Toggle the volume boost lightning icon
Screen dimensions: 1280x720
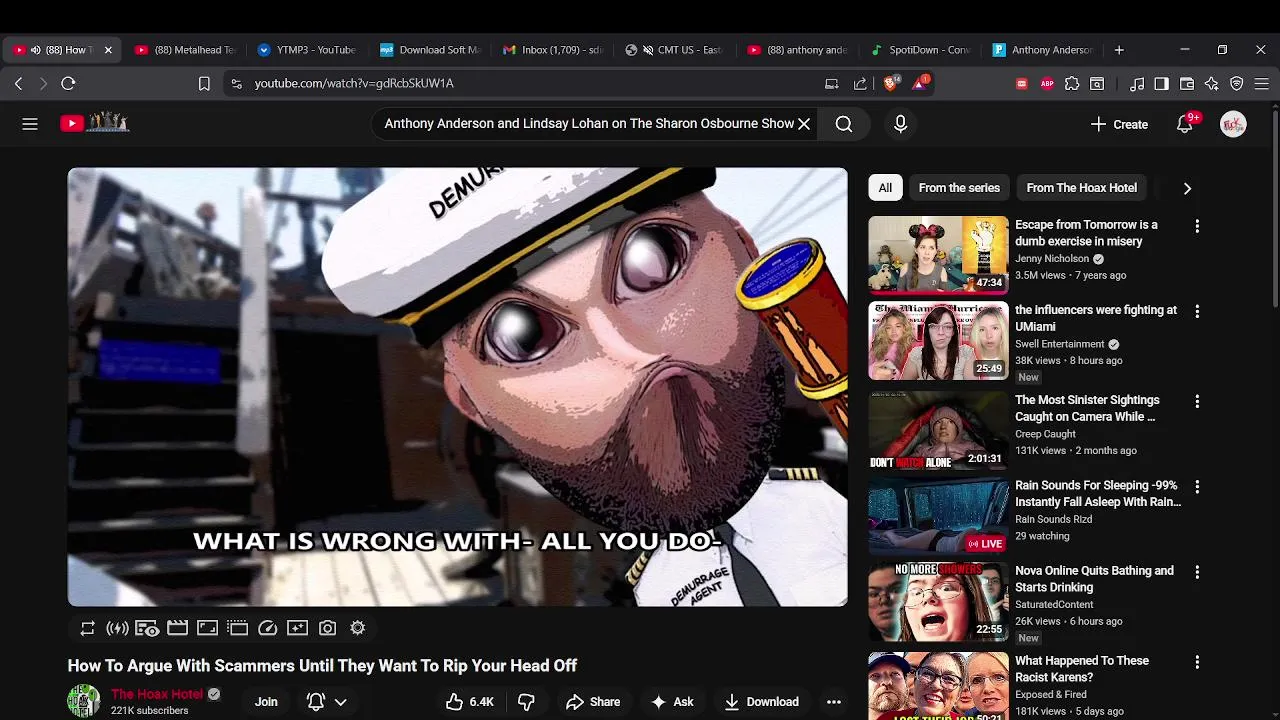coord(117,628)
